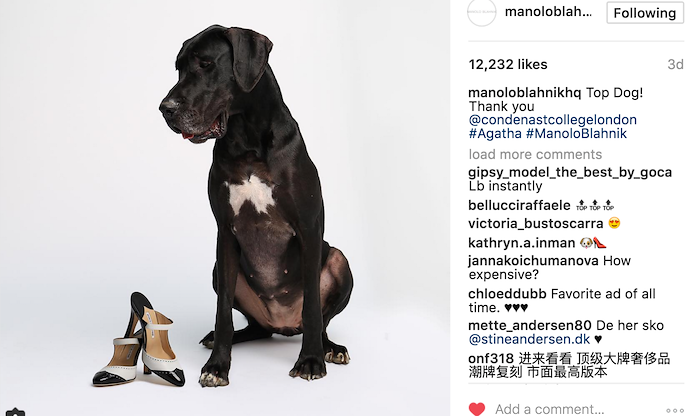Open manoloblah... username in header
The image size is (700, 416).
(548, 12)
